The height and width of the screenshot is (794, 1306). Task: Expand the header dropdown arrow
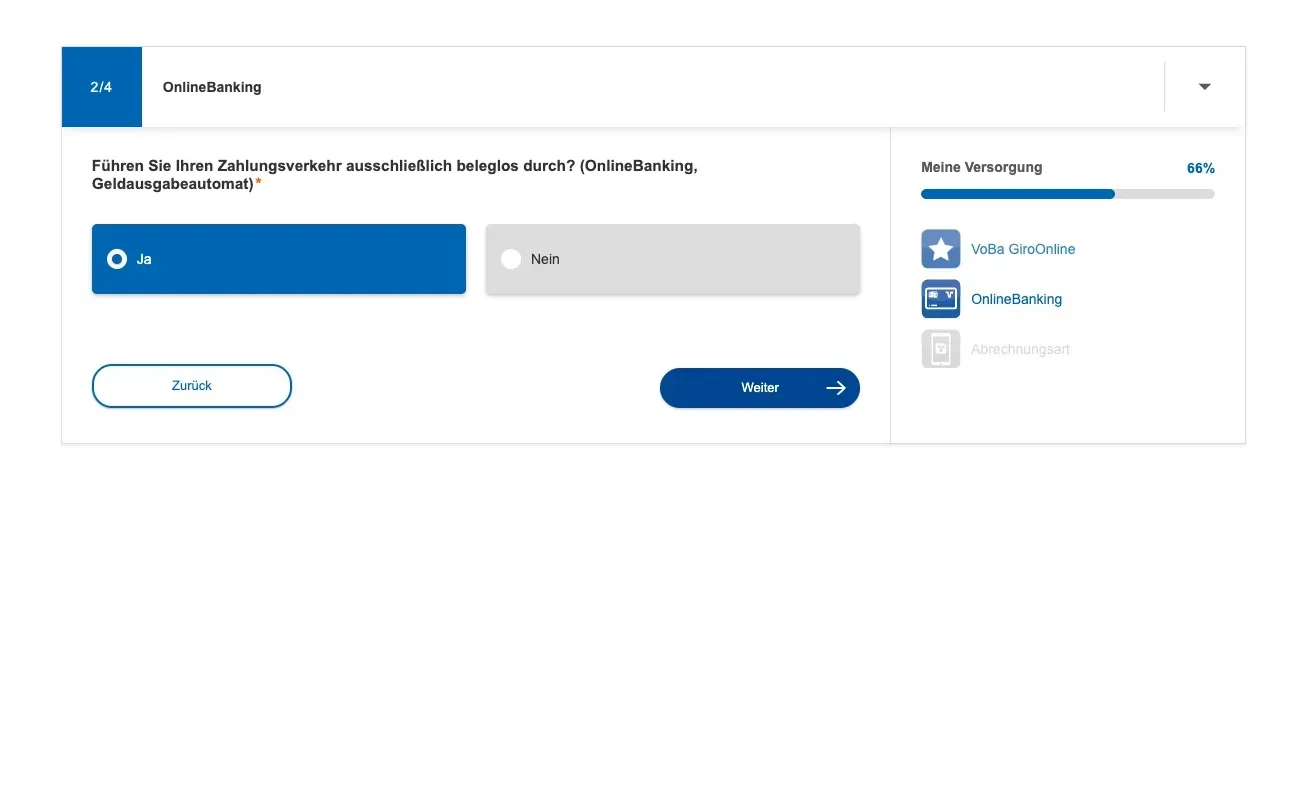pos(1205,87)
